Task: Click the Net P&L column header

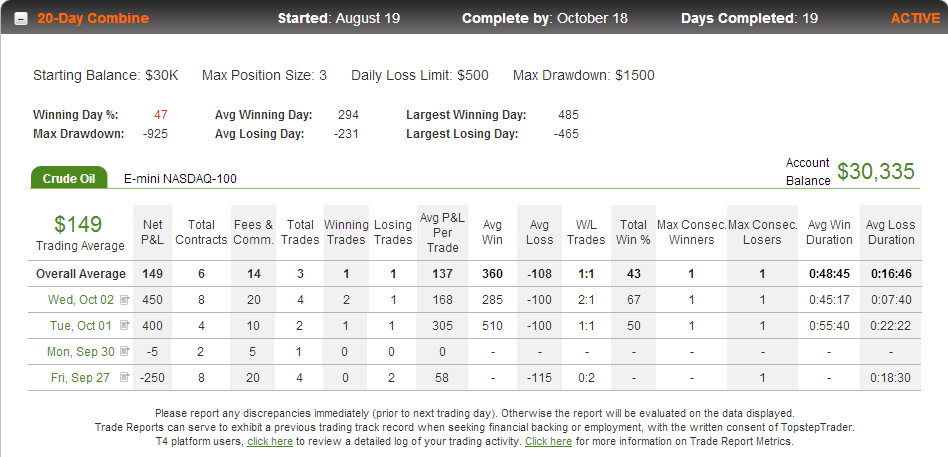Action: point(152,233)
